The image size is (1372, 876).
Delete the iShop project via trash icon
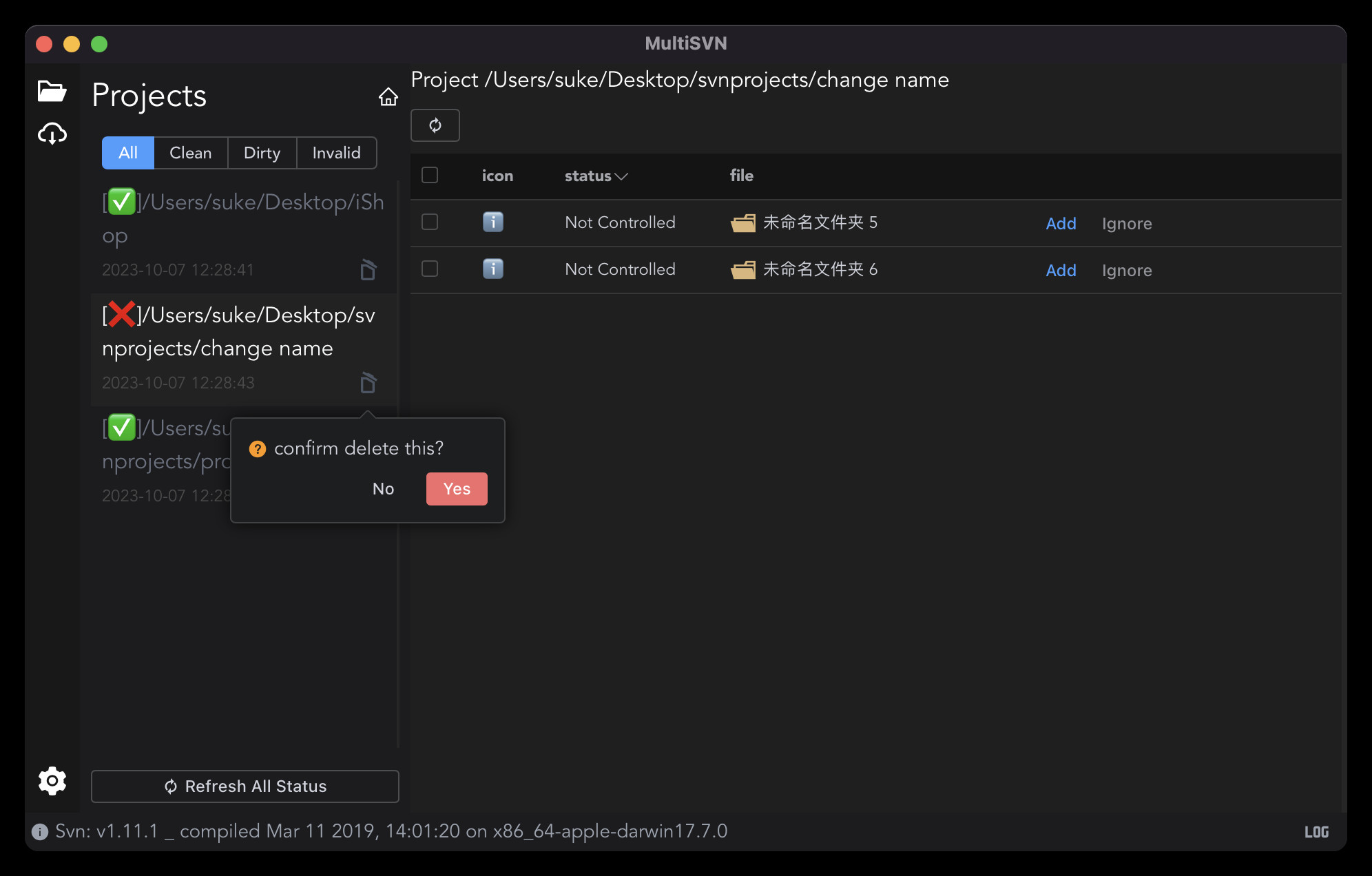pos(368,270)
